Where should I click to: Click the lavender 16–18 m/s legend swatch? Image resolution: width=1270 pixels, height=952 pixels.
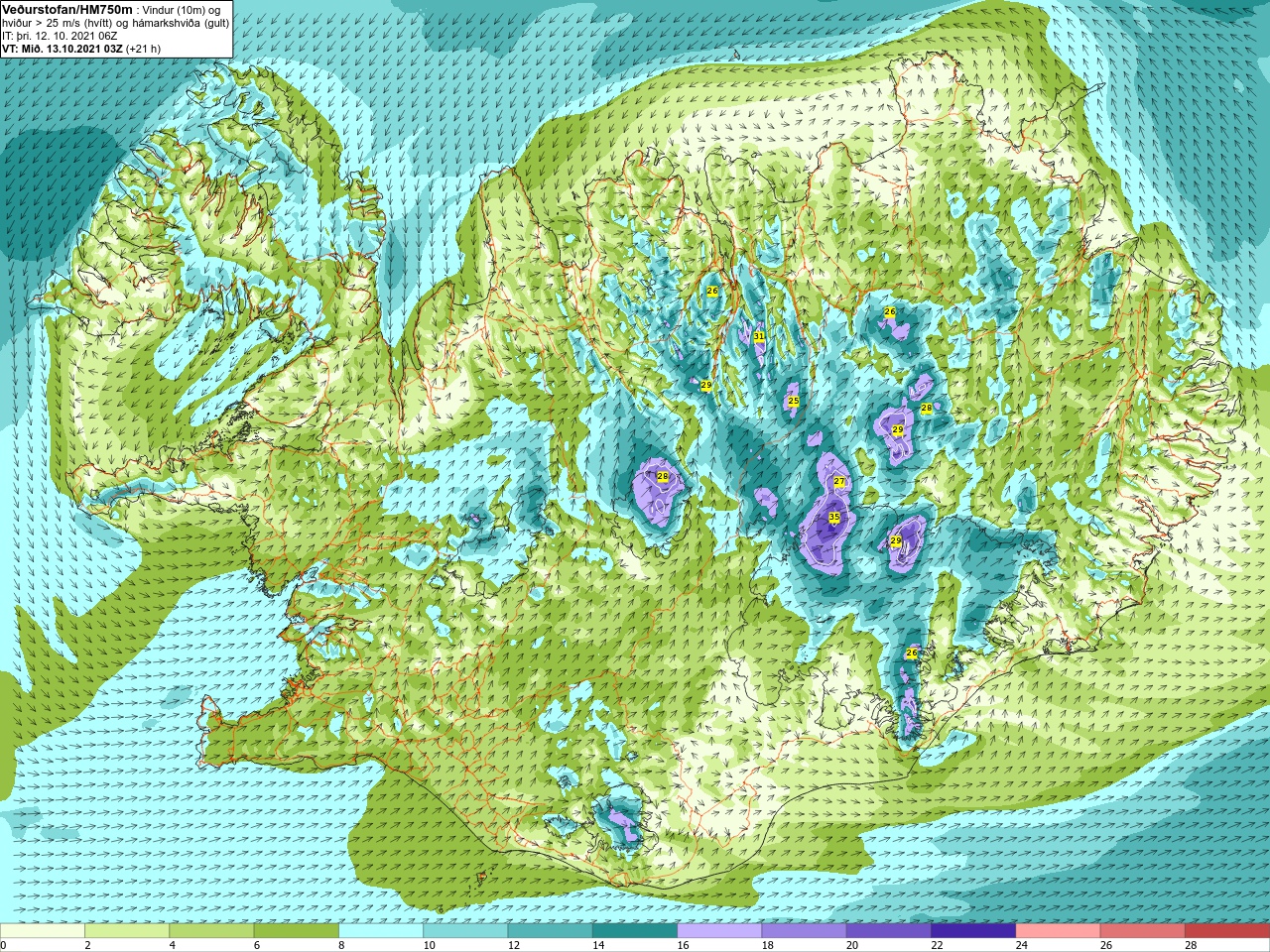click(x=719, y=931)
